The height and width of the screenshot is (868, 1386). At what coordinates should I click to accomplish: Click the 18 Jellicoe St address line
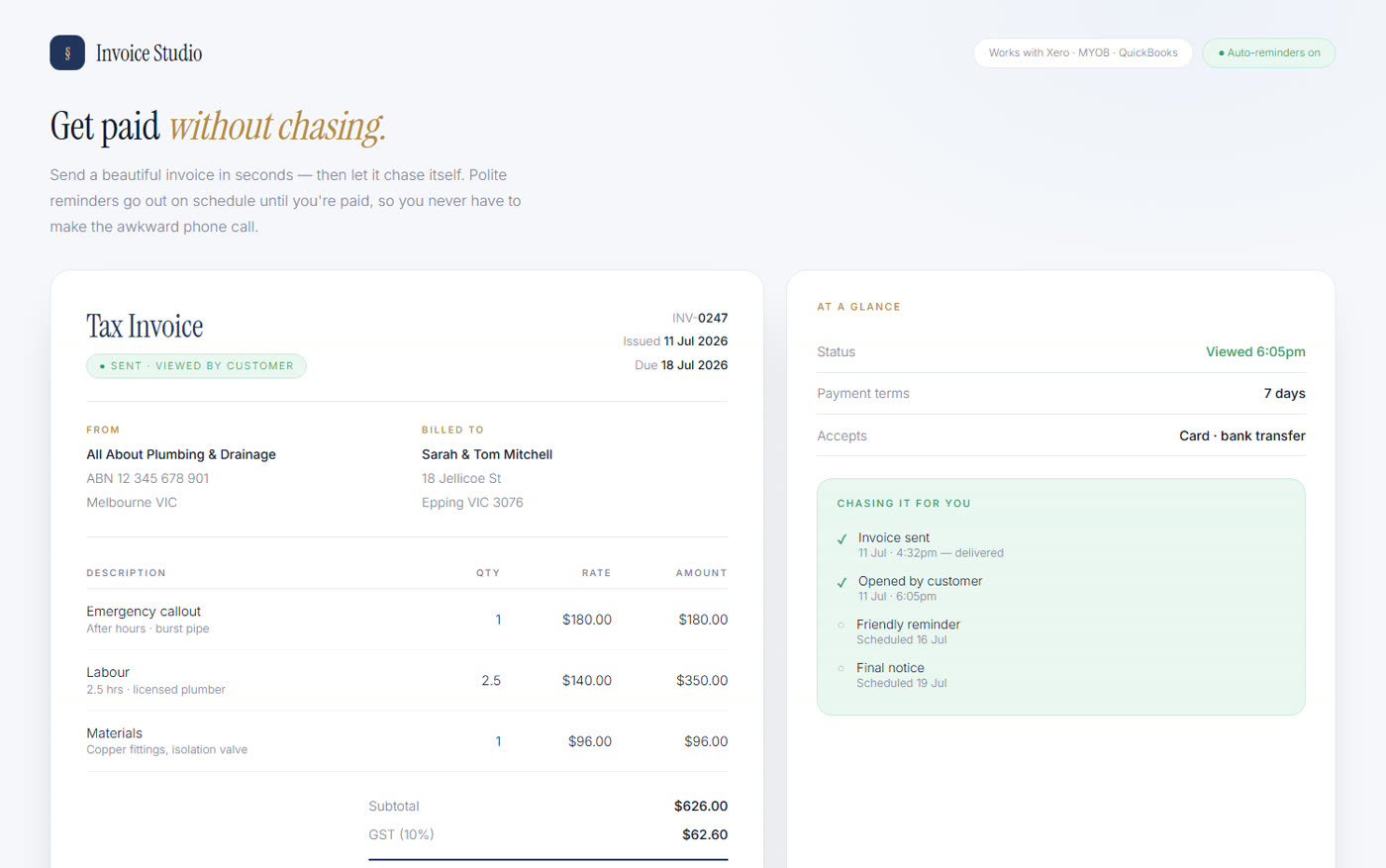tap(461, 478)
